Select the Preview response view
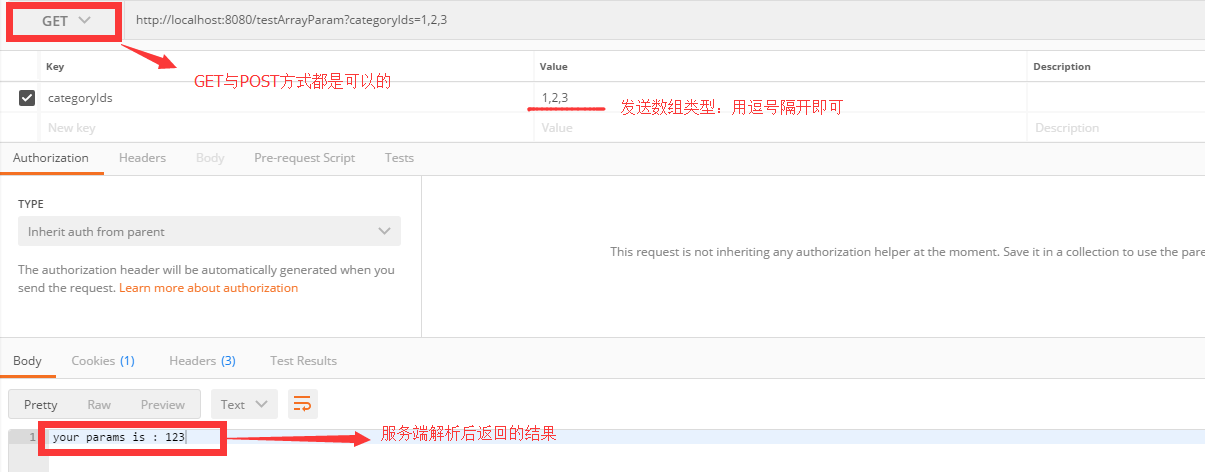Viewport: 1205px width, 472px height. 163,405
